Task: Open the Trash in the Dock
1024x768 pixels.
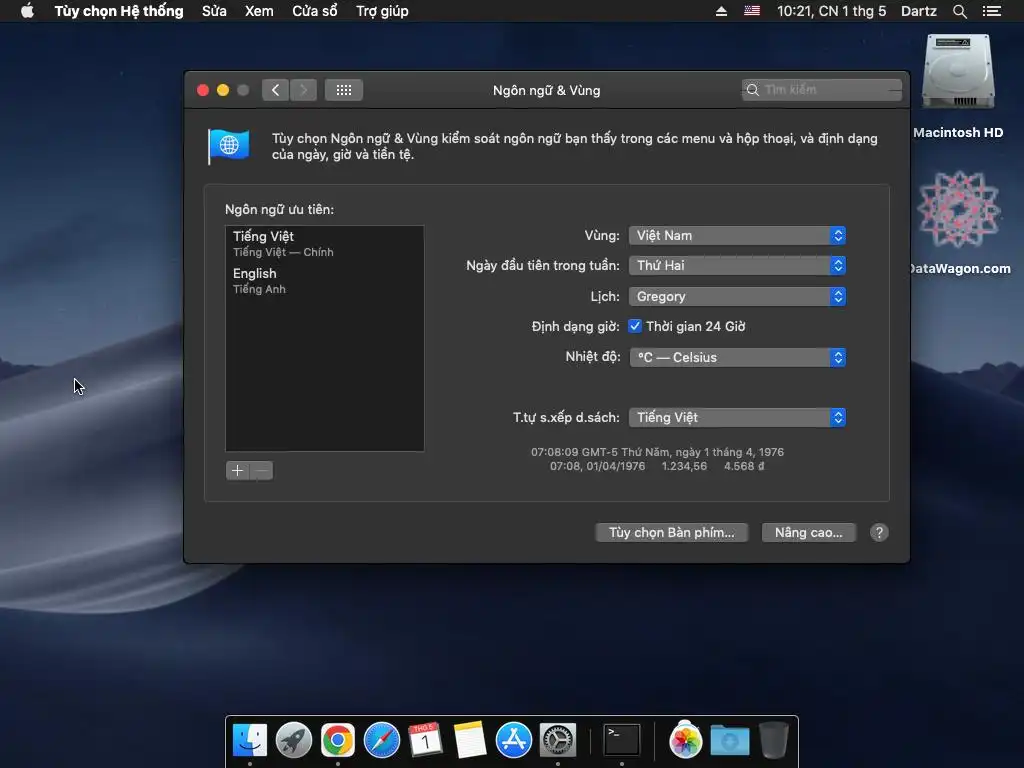Action: coord(774,740)
